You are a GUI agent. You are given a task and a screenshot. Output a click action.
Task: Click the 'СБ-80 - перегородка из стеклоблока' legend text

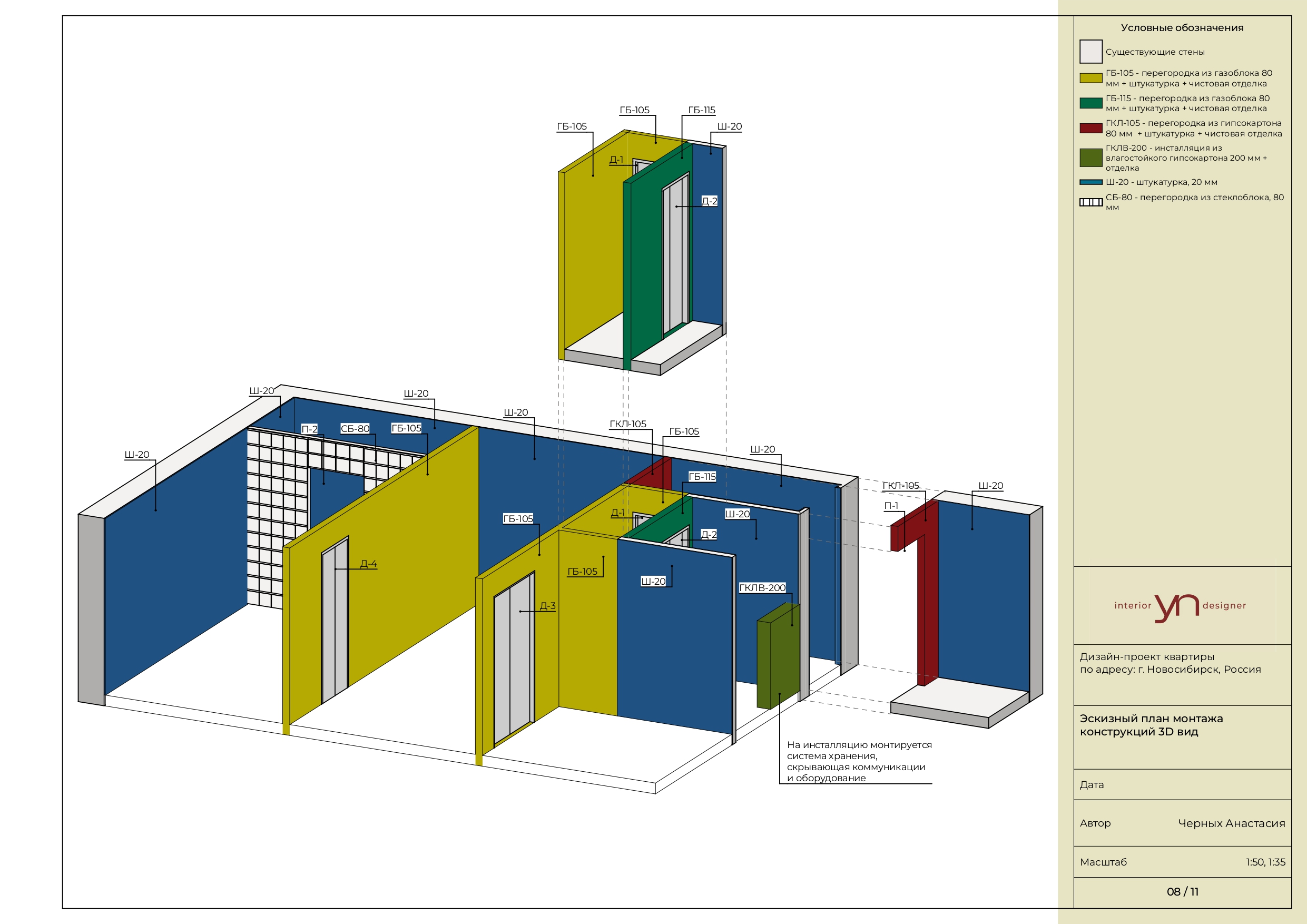click(1194, 202)
